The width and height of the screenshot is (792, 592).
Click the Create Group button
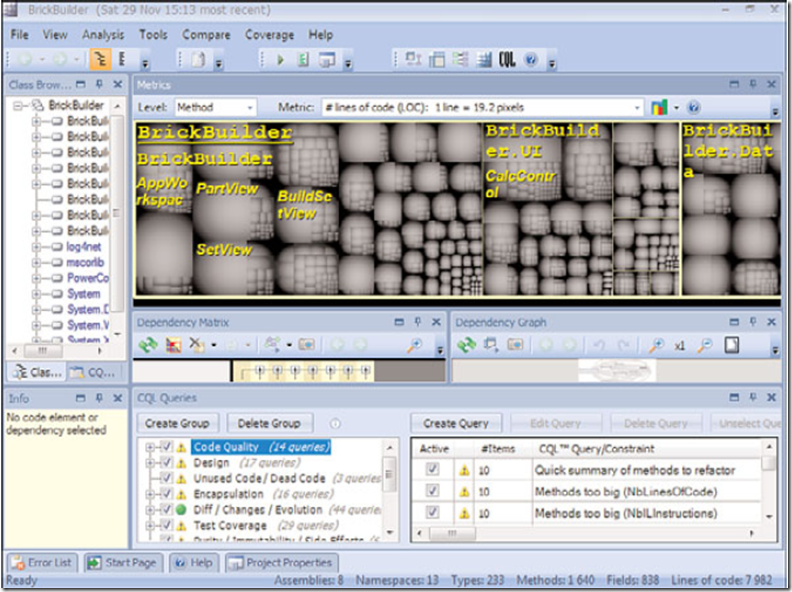coord(177,423)
